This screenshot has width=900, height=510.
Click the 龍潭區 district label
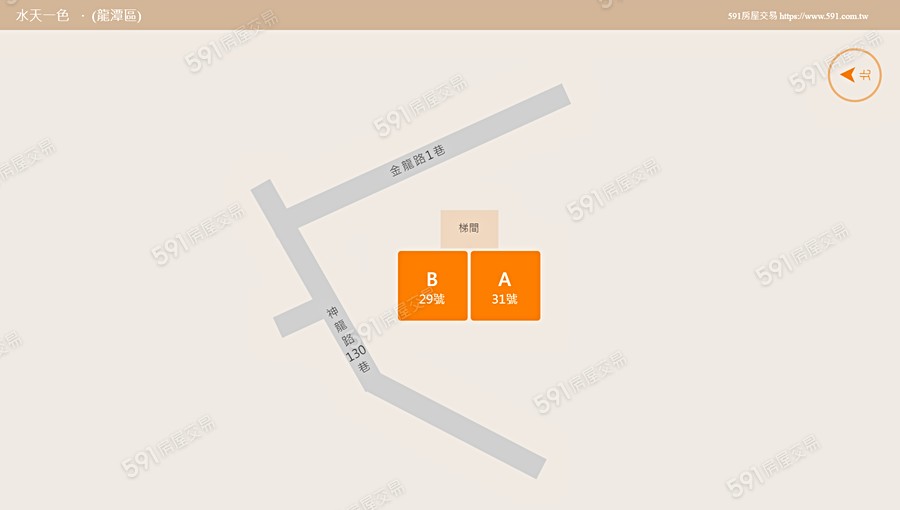(117, 15)
